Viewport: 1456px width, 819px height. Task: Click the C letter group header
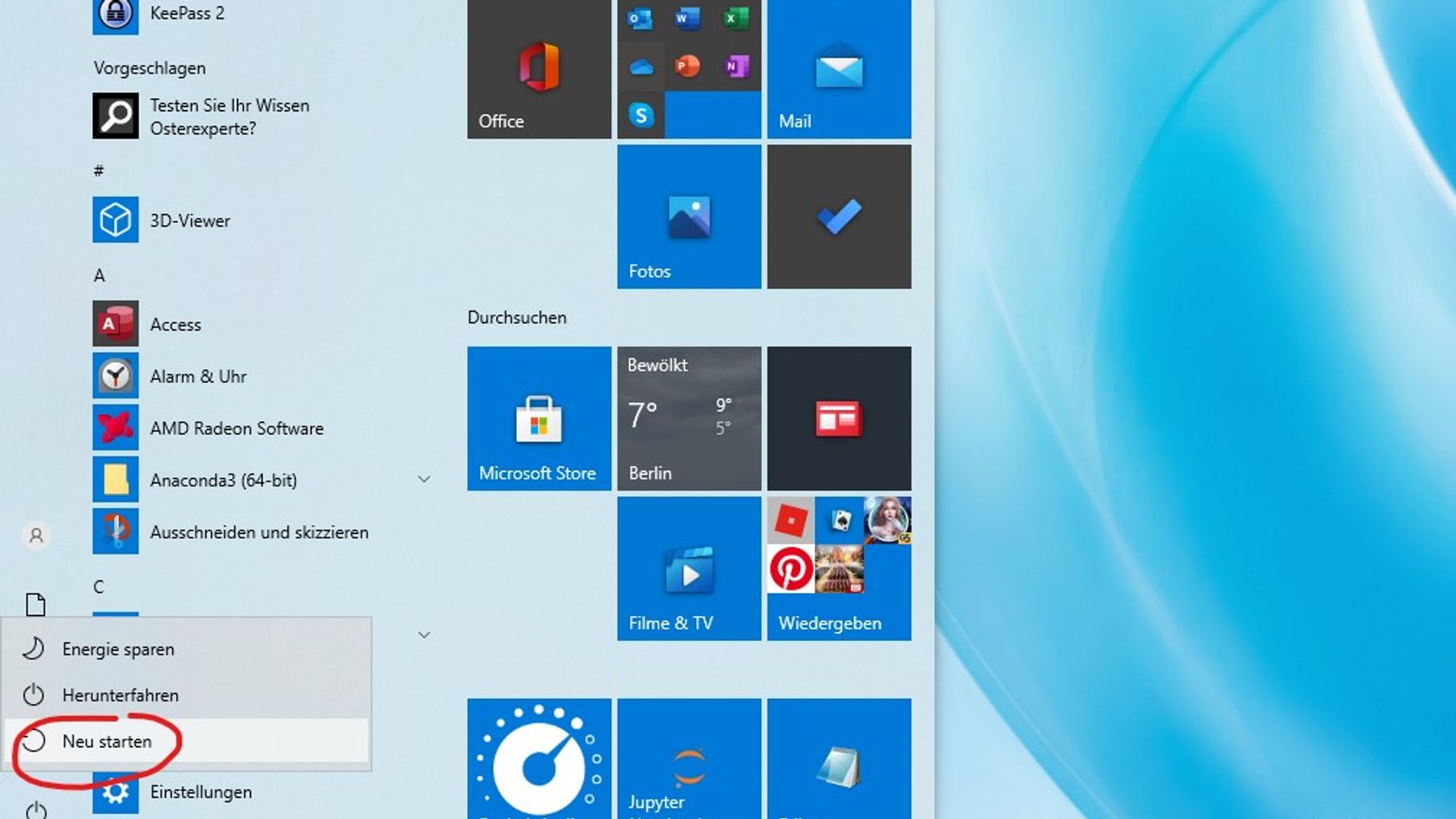pos(99,587)
